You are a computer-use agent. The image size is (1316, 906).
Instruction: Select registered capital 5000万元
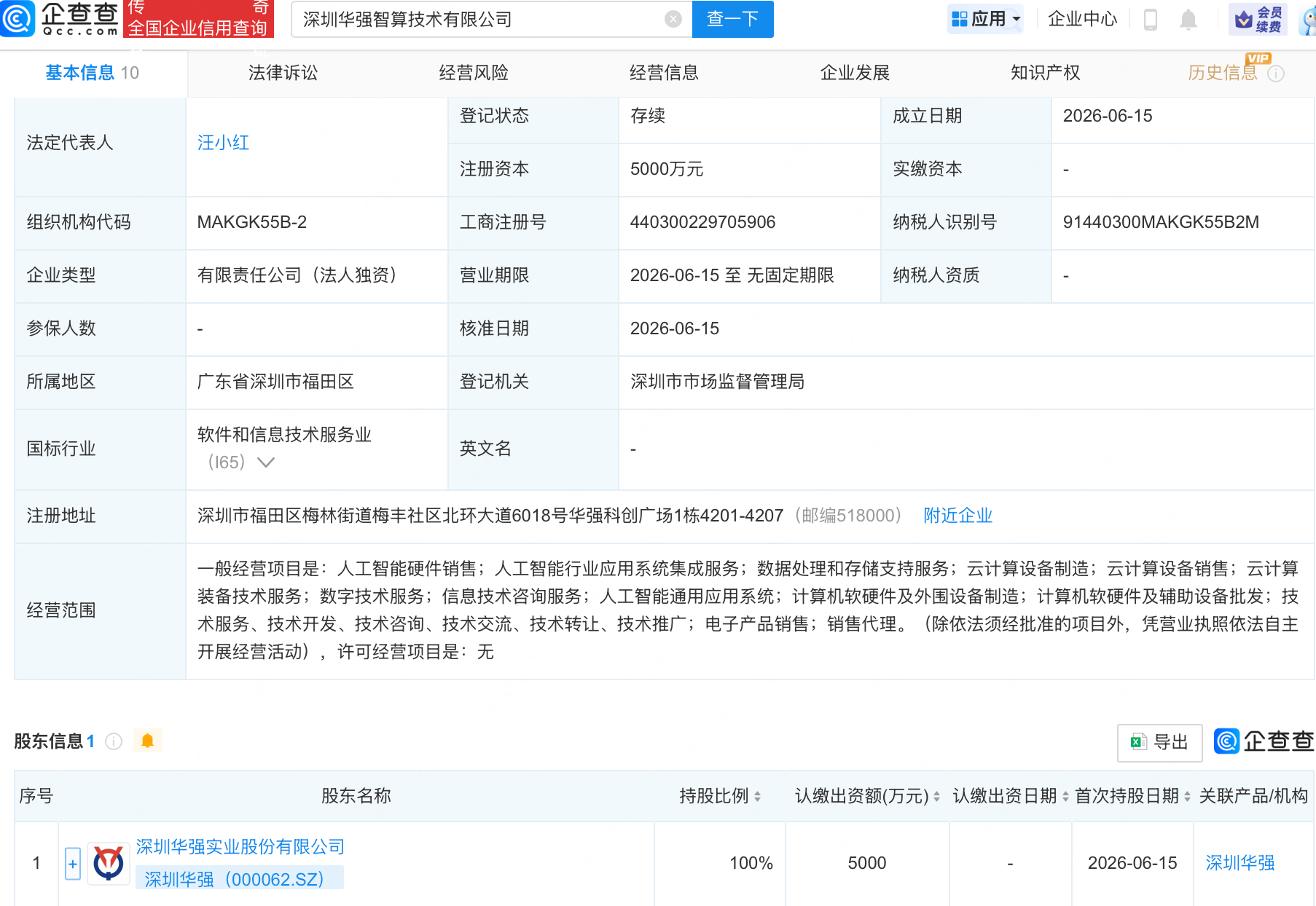coord(667,169)
